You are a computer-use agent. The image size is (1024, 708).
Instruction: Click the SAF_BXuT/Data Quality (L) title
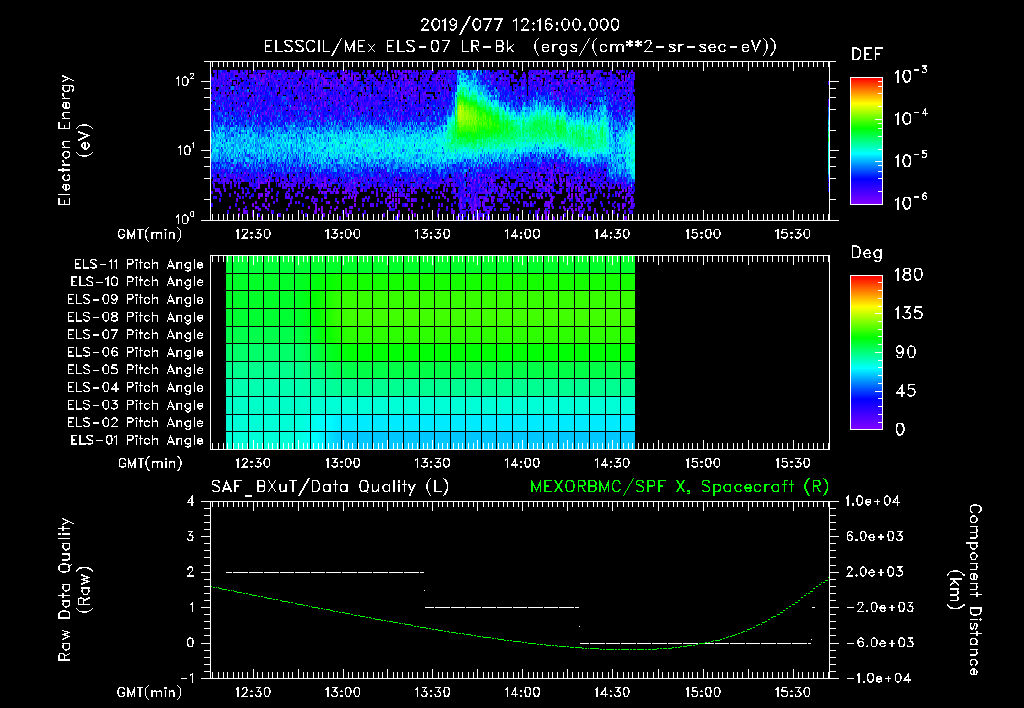pyautogui.click(x=330, y=487)
